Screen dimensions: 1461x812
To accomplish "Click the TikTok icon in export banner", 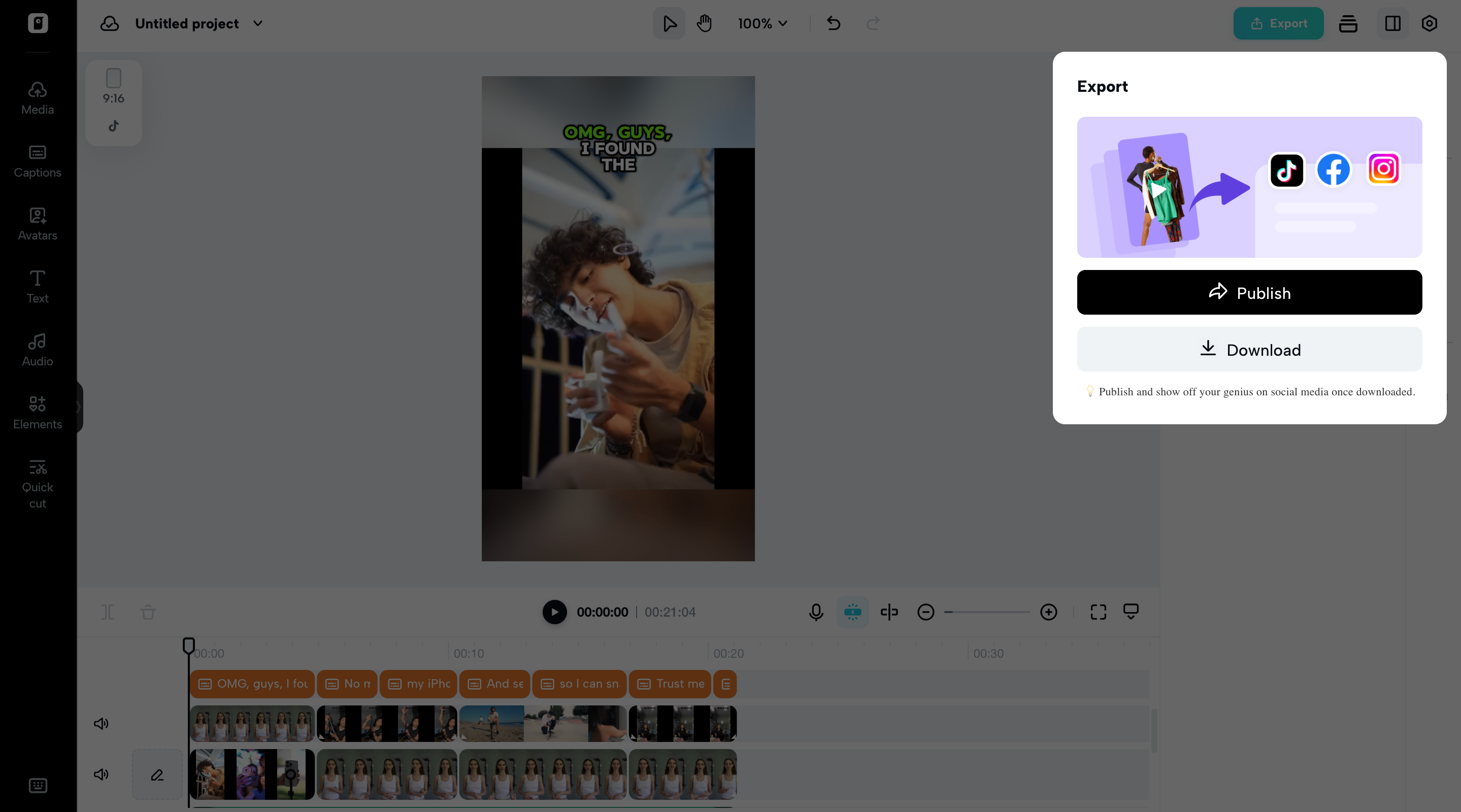I will tap(1286, 170).
